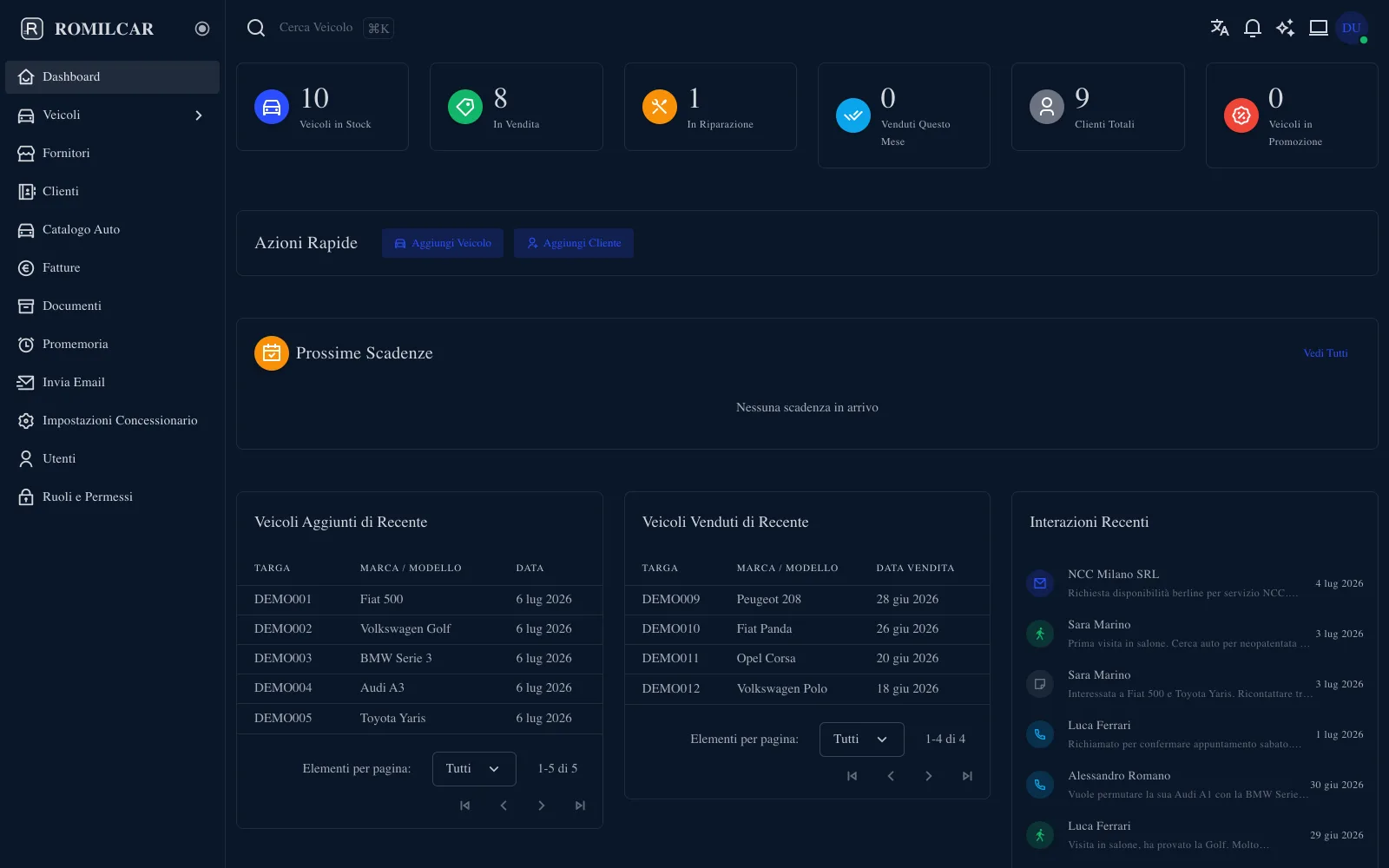Image resolution: width=1389 pixels, height=868 pixels.
Task: Open the DU user avatar menu
Action: click(x=1352, y=28)
